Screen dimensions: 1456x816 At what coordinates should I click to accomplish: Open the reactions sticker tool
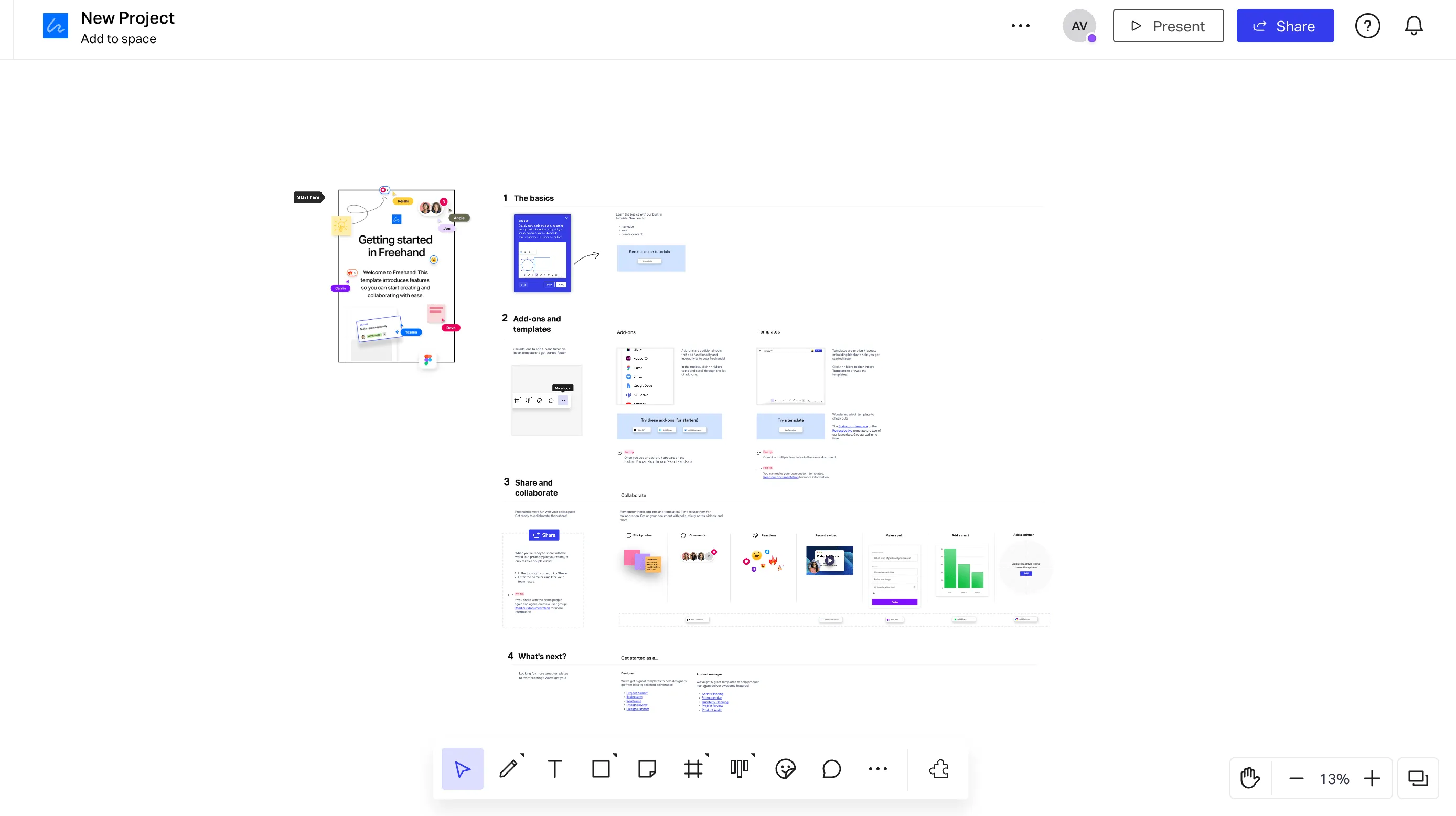[x=786, y=768]
